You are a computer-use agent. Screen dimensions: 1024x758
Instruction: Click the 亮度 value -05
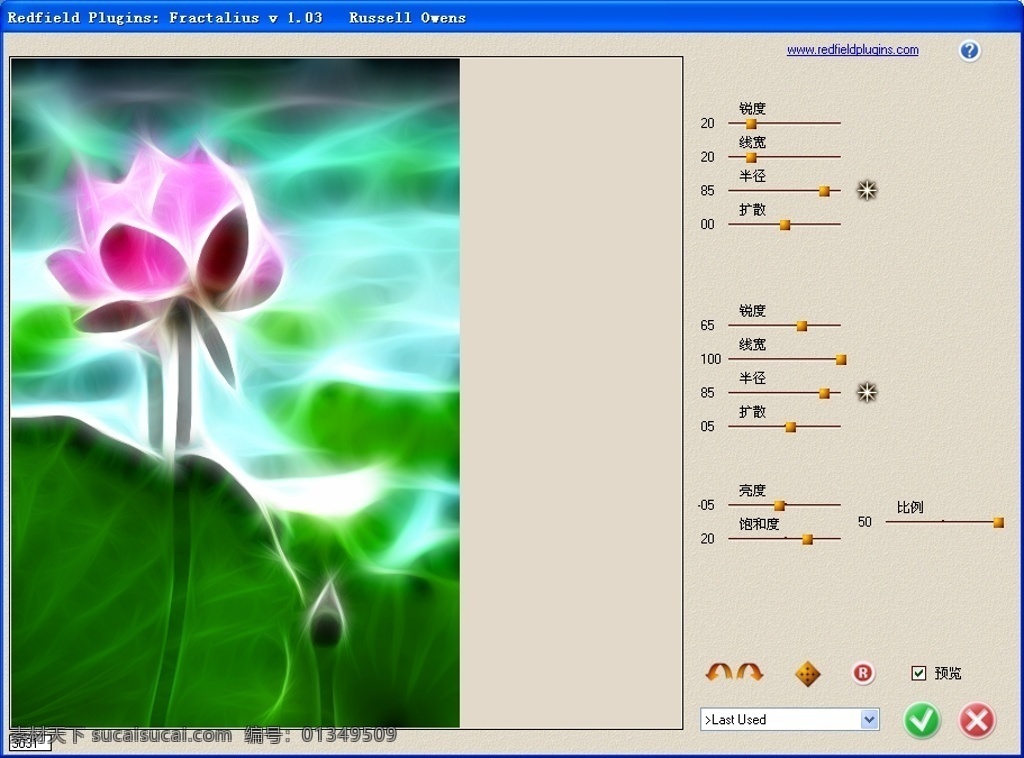coord(706,505)
